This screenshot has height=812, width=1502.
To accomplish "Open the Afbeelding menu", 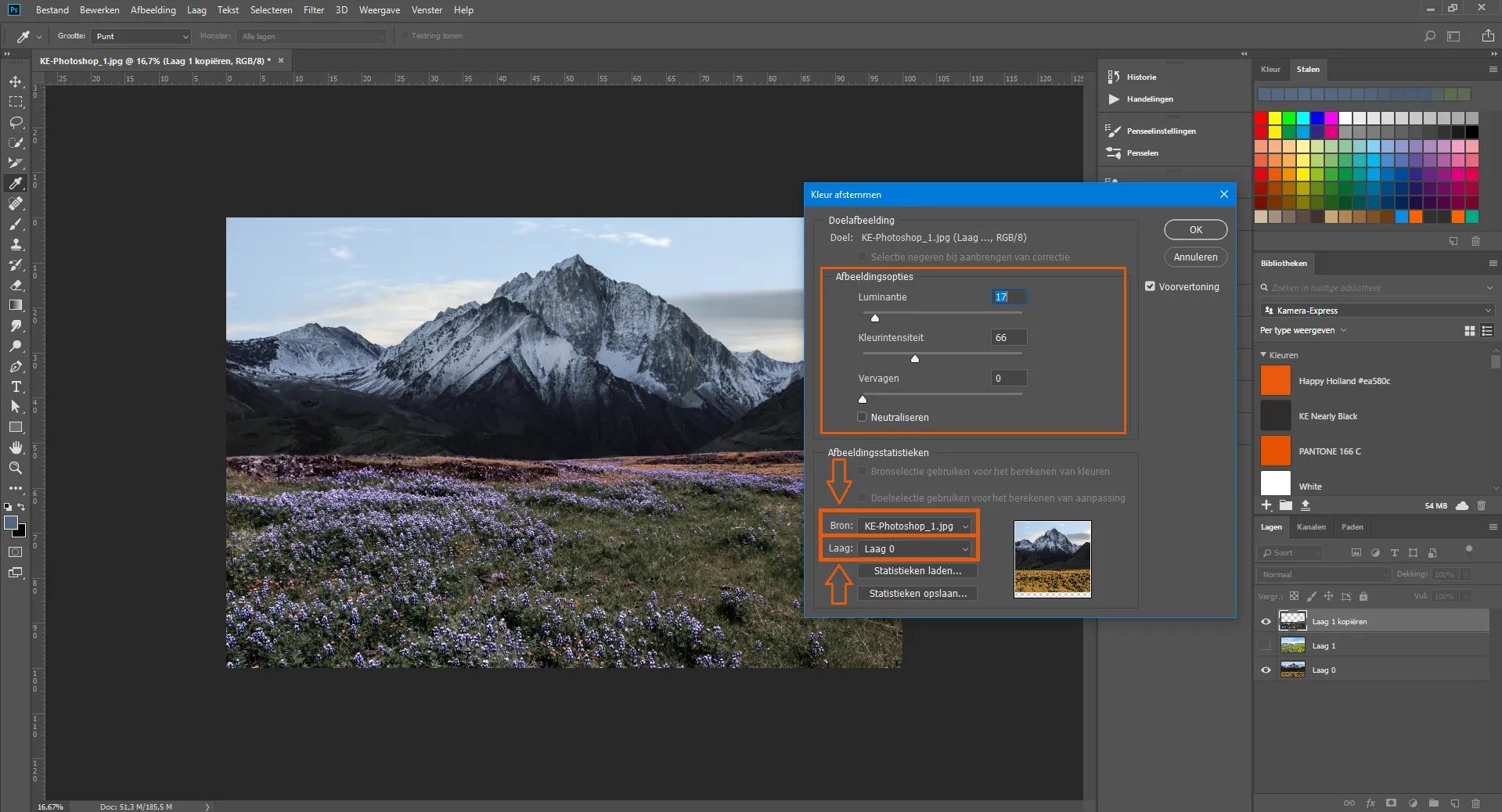I will click(x=153, y=10).
